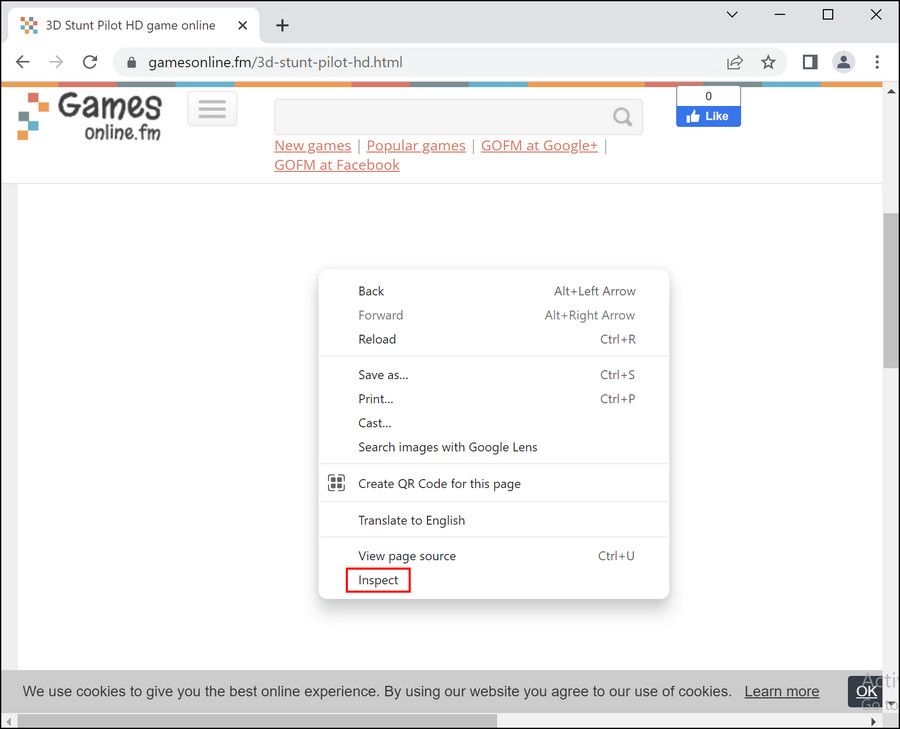Choose View page source in the menu
This screenshot has height=729, width=900.
406,556
